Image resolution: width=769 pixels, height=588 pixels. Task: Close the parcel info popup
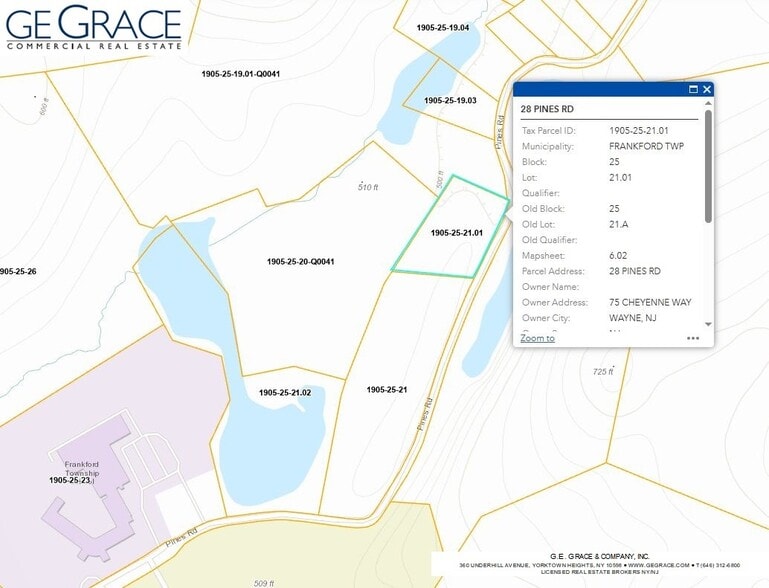[707, 89]
